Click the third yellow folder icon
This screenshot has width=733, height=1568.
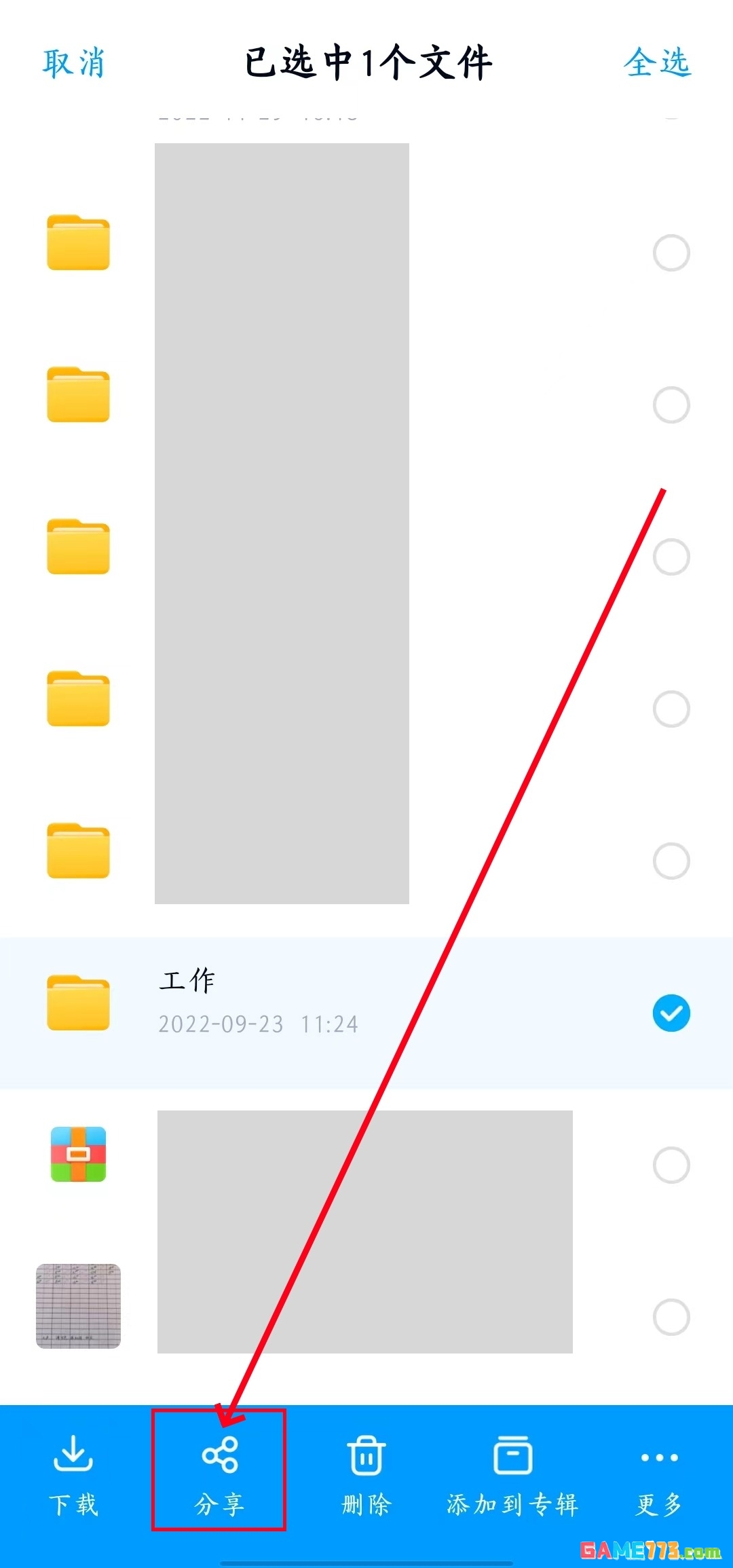coord(78,546)
